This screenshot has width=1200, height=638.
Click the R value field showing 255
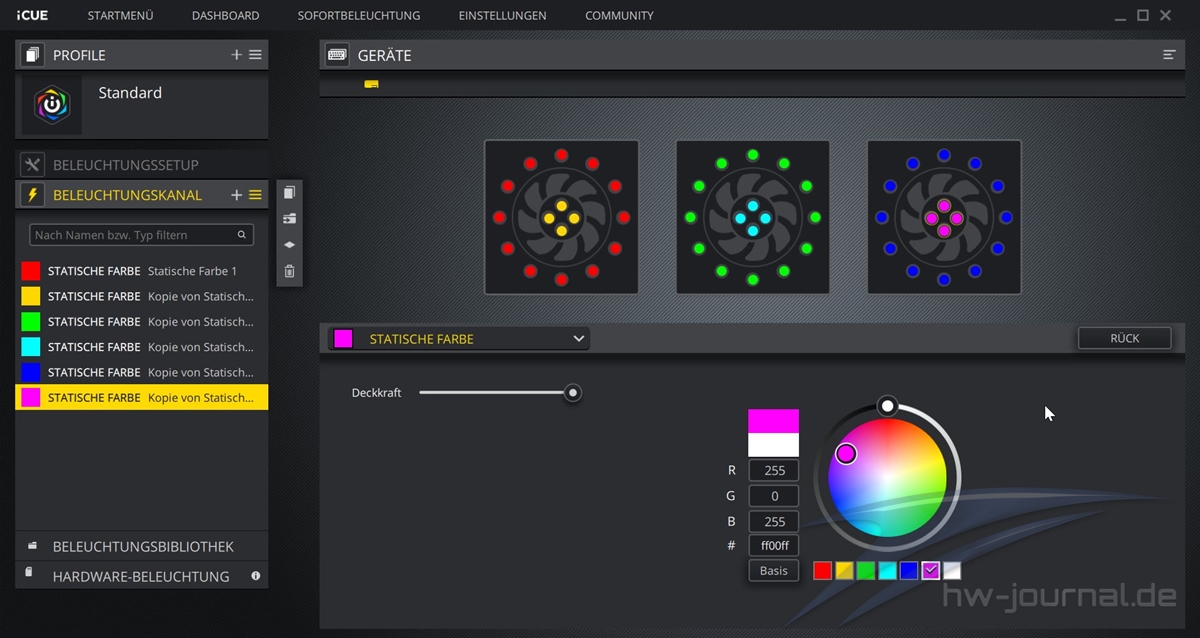coord(774,470)
